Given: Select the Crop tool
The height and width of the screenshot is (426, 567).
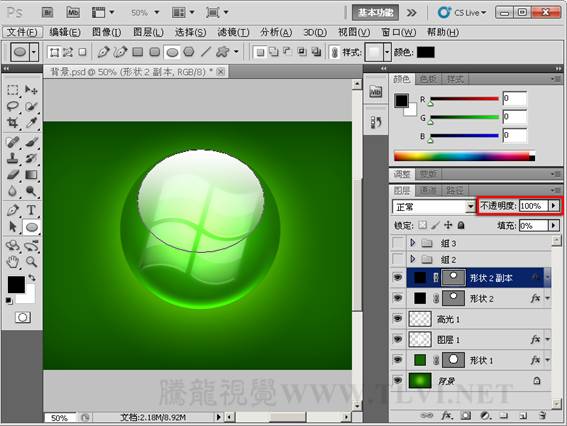Looking at the screenshot, I should pos(13,123).
